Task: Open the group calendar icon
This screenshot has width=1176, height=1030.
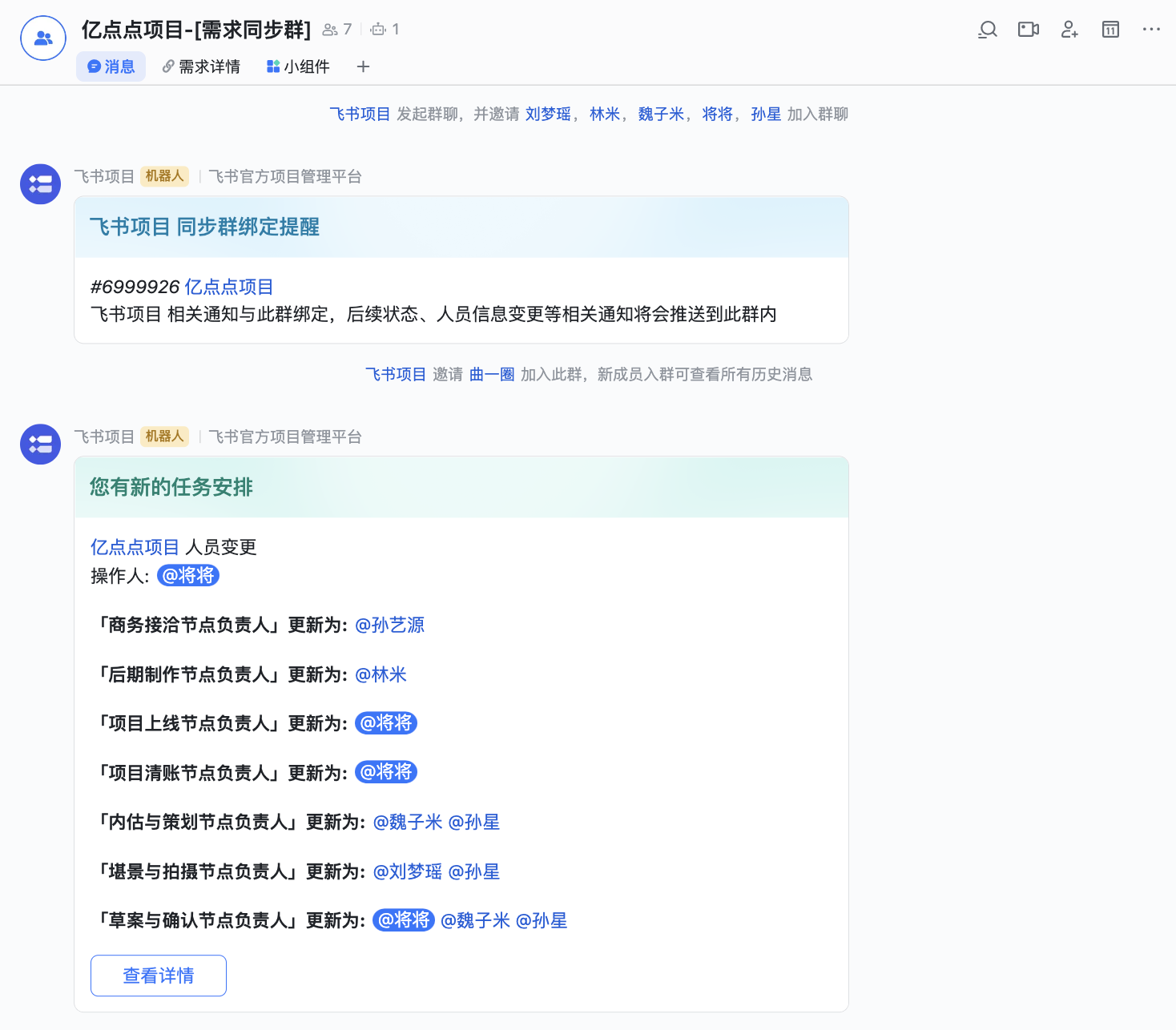Action: point(1110,30)
